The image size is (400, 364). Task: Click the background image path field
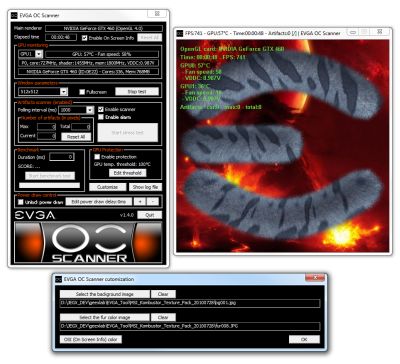[x=190, y=303]
